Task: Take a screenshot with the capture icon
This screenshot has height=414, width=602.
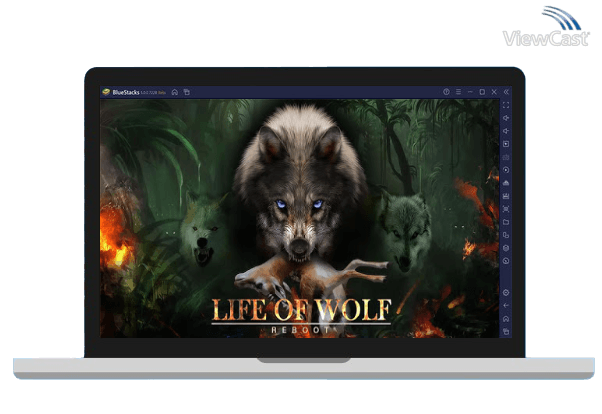Action: click(x=506, y=209)
